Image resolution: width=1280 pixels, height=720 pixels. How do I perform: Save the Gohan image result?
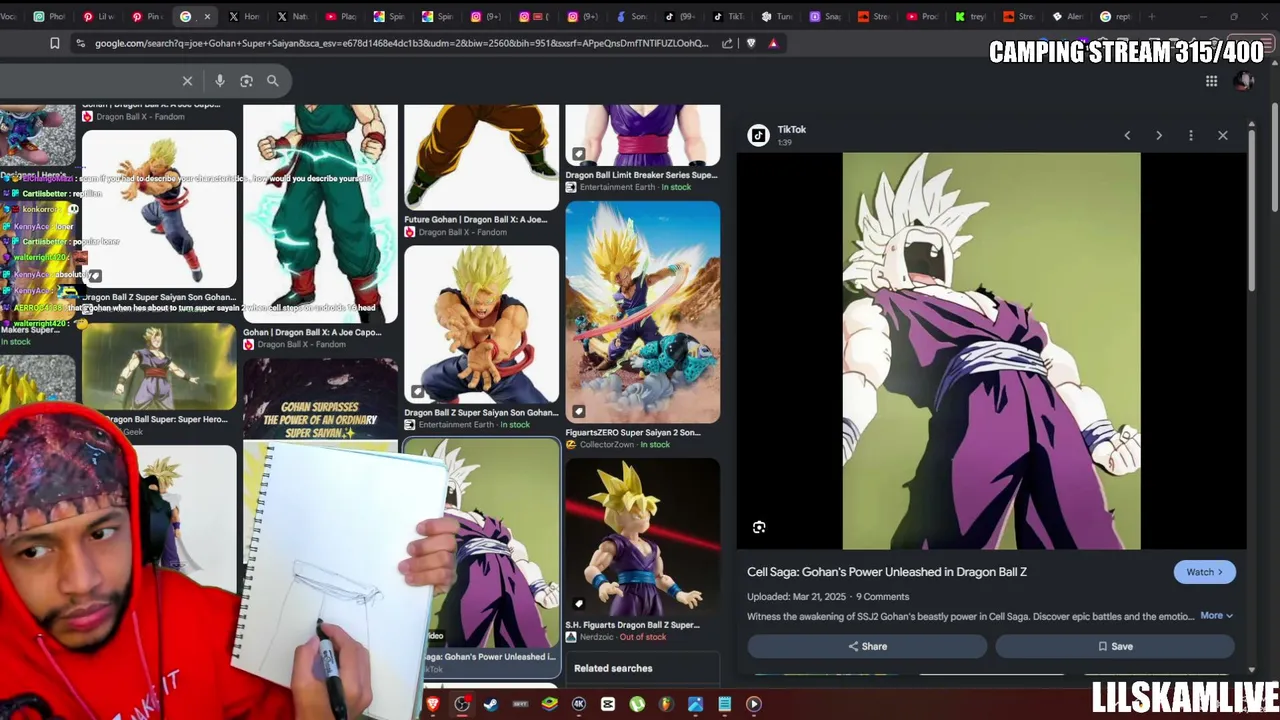pyautogui.click(x=1115, y=646)
